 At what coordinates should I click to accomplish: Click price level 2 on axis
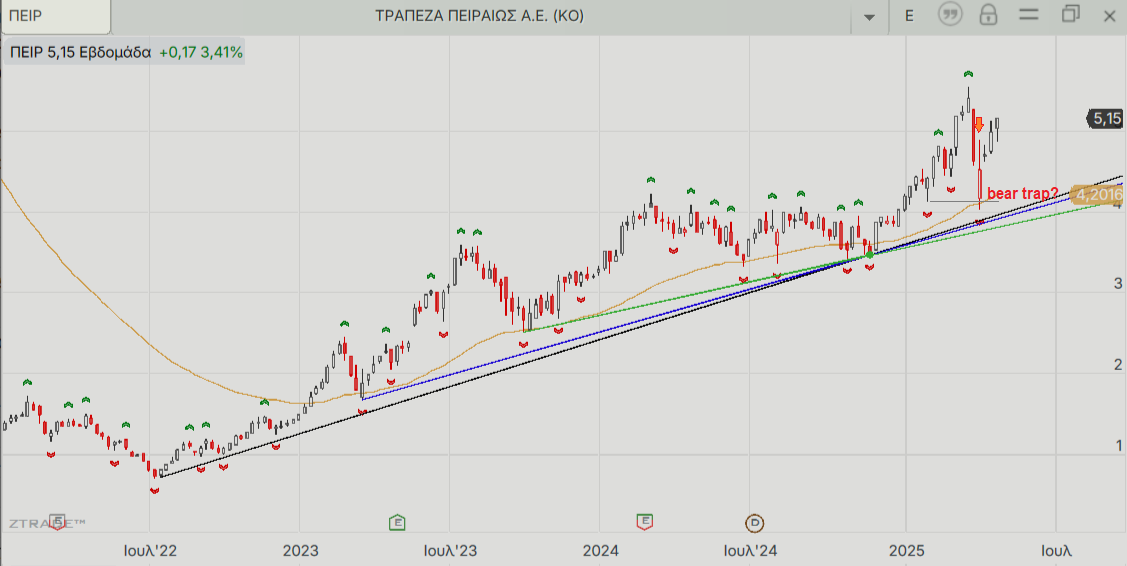(1118, 365)
